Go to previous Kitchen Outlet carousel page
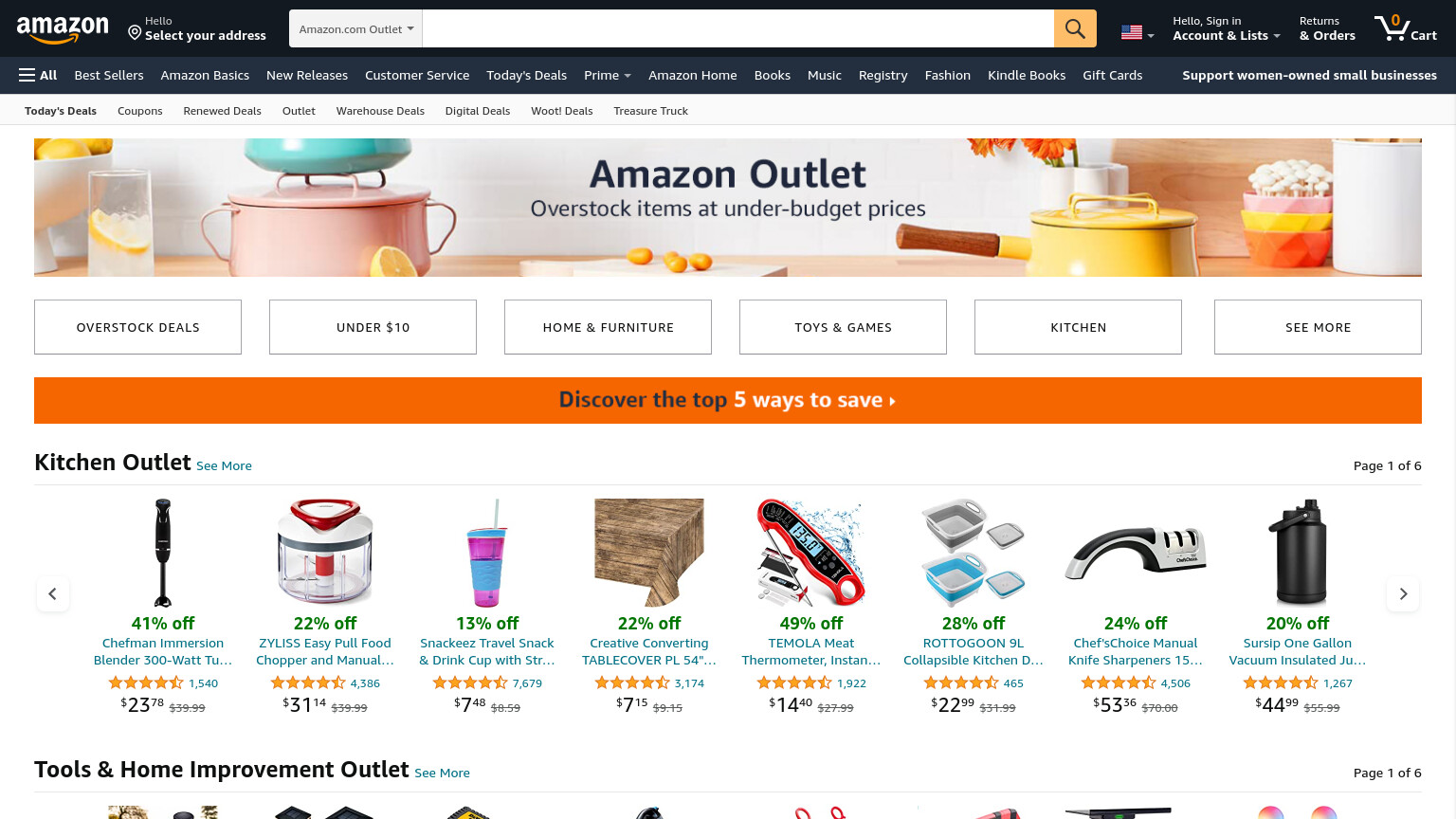Screen dimensions: 1456x819 53,594
